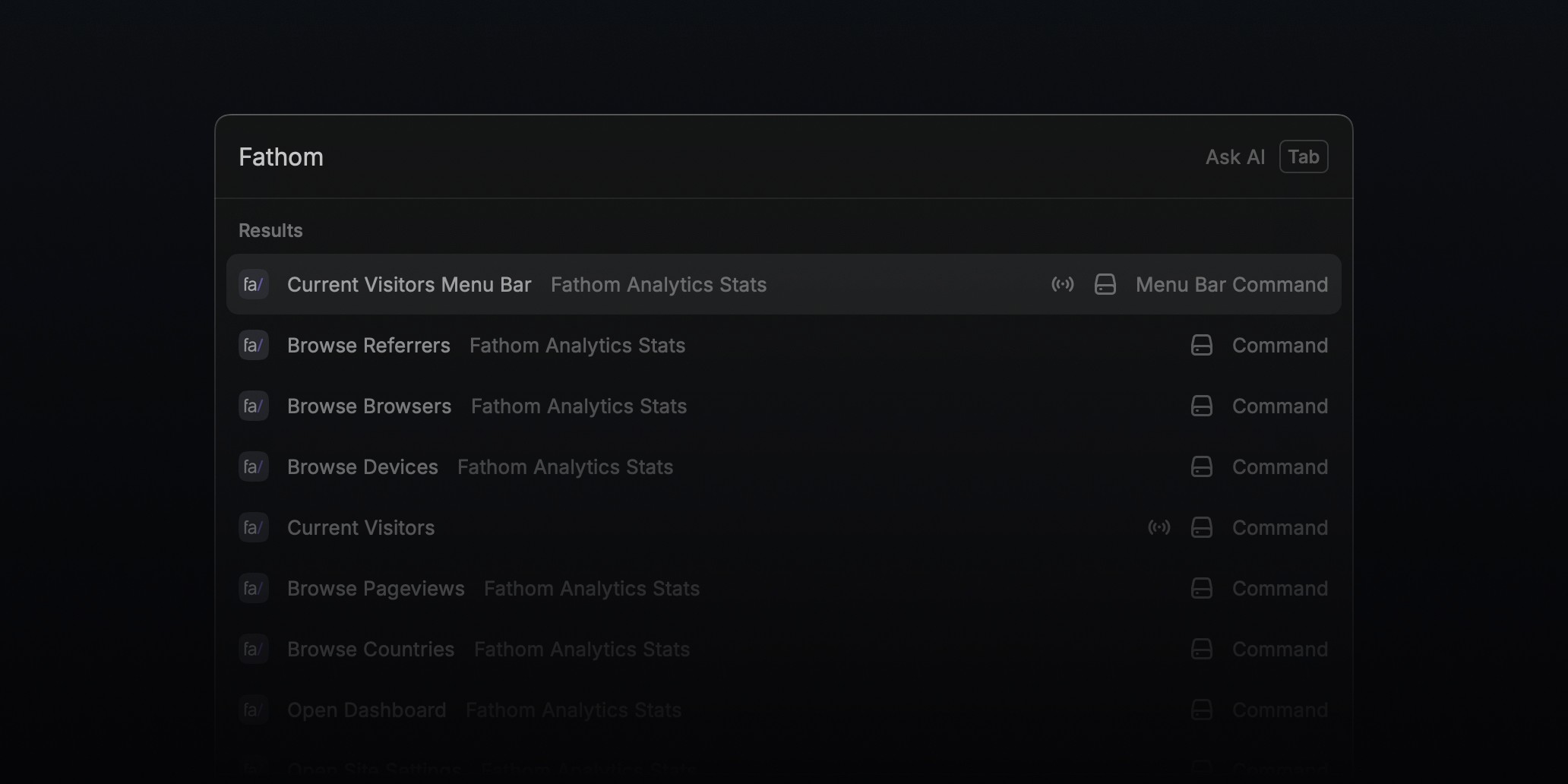Viewport: 1568px width, 784px height.
Task: Click the fa/ icon beside Browse Browsers
Action: [x=253, y=406]
